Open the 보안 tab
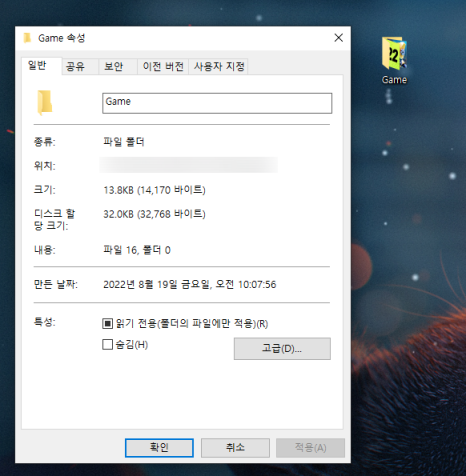 114,66
